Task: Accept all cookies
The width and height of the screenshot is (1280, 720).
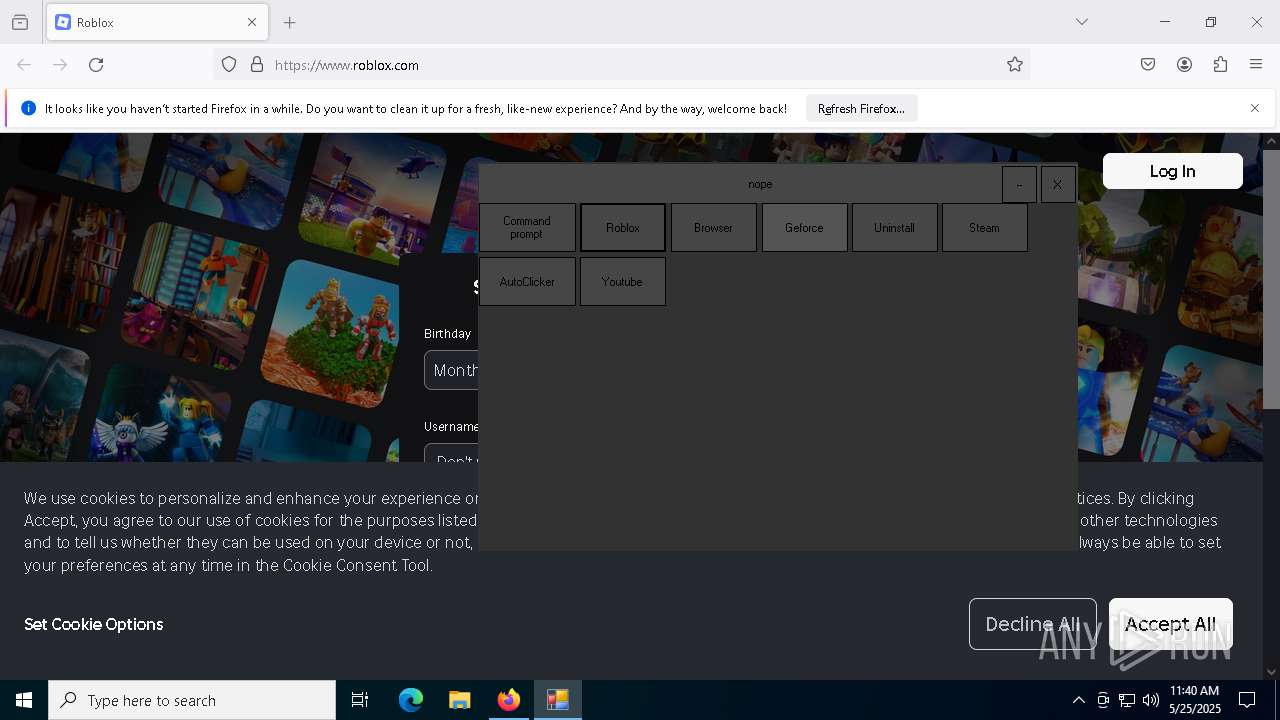Action: click(x=1171, y=624)
